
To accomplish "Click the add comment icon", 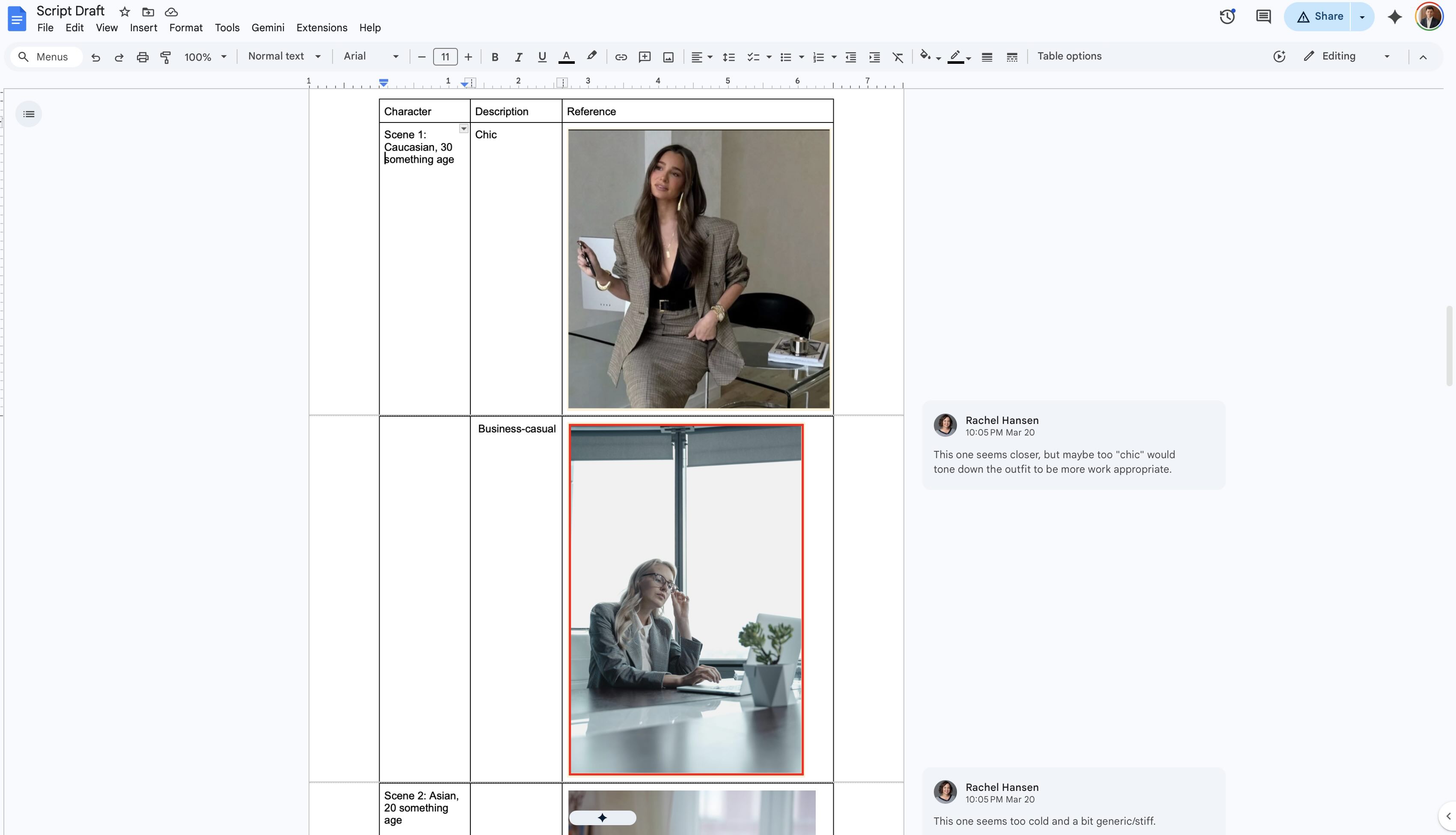I will tap(645, 57).
